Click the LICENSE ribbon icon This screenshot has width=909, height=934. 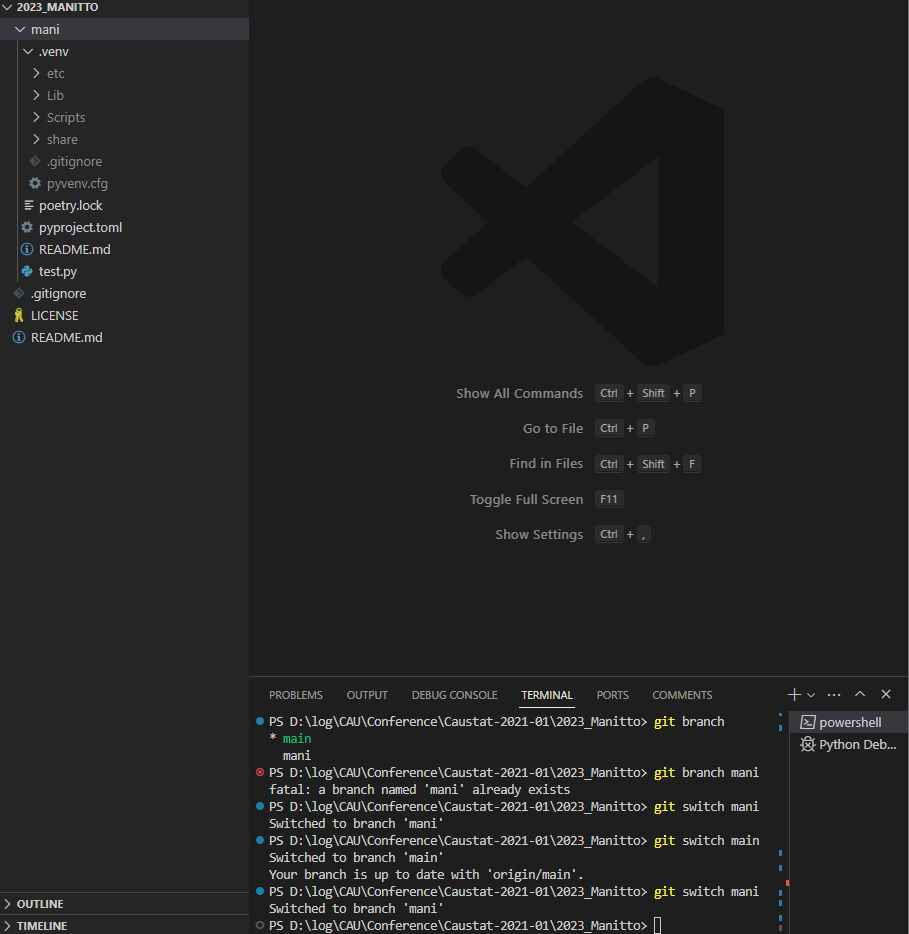pos(19,315)
